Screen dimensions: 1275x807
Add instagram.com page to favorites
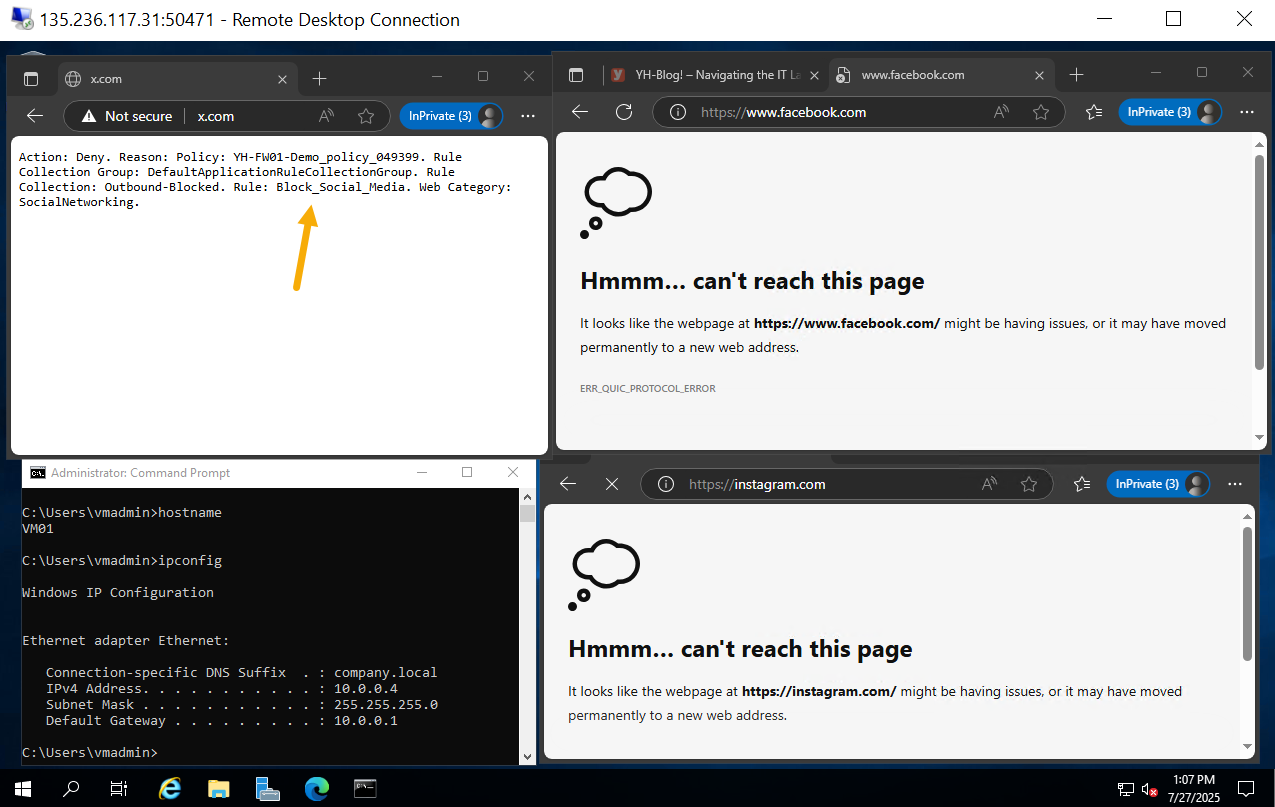tap(1029, 484)
